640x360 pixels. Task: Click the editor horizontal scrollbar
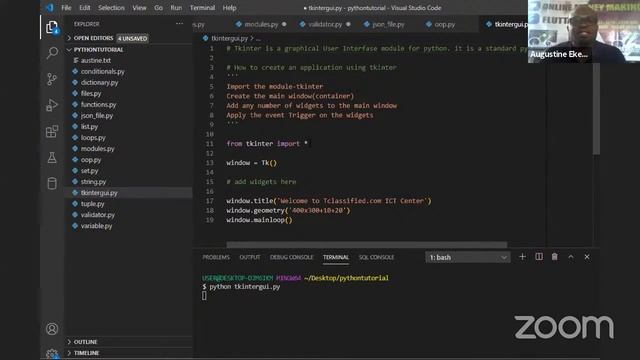tap(367, 244)
